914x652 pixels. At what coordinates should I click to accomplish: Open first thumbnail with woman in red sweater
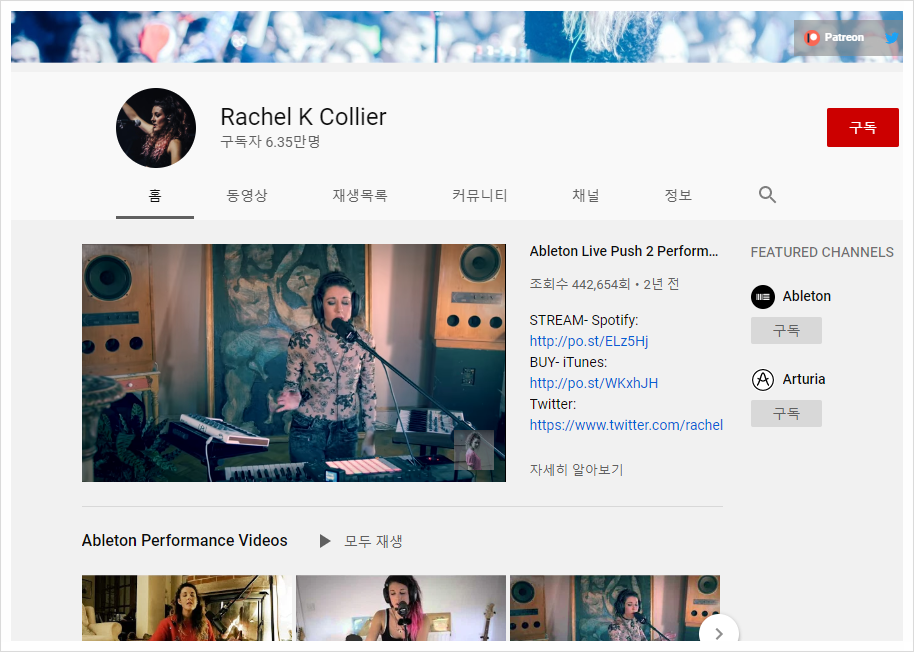pyautogui.click(x=187, y=608)
